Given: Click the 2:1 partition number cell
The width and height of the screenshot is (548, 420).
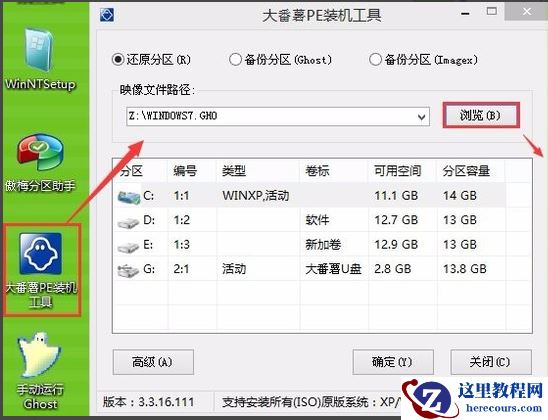Looking at the screenshot, I should pyautogui.click(x=181, y=269).
